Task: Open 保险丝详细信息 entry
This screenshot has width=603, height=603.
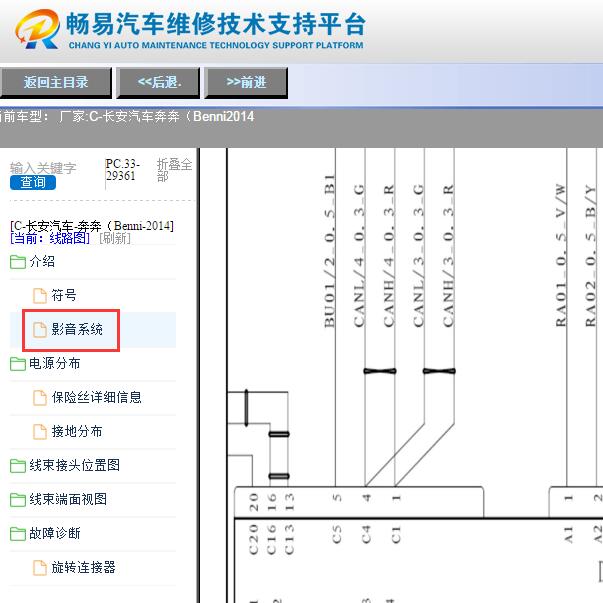Action: click(97, 397)
